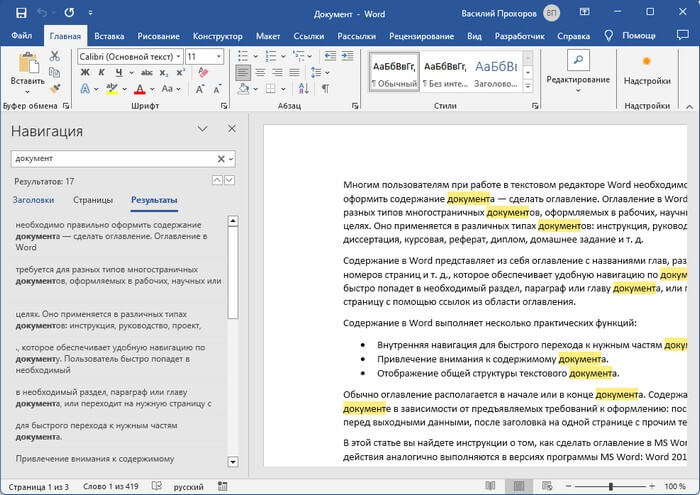Justify paragraph text
The image size is (700, 495).
(x=294, y=72)
